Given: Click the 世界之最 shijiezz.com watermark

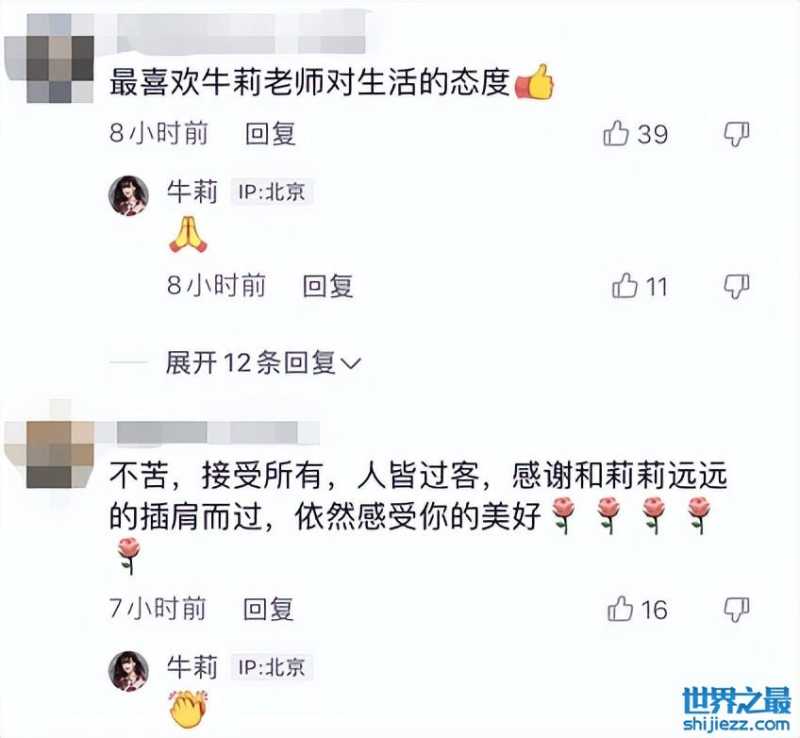Looking at the screenshot, I should click(736, 709).
